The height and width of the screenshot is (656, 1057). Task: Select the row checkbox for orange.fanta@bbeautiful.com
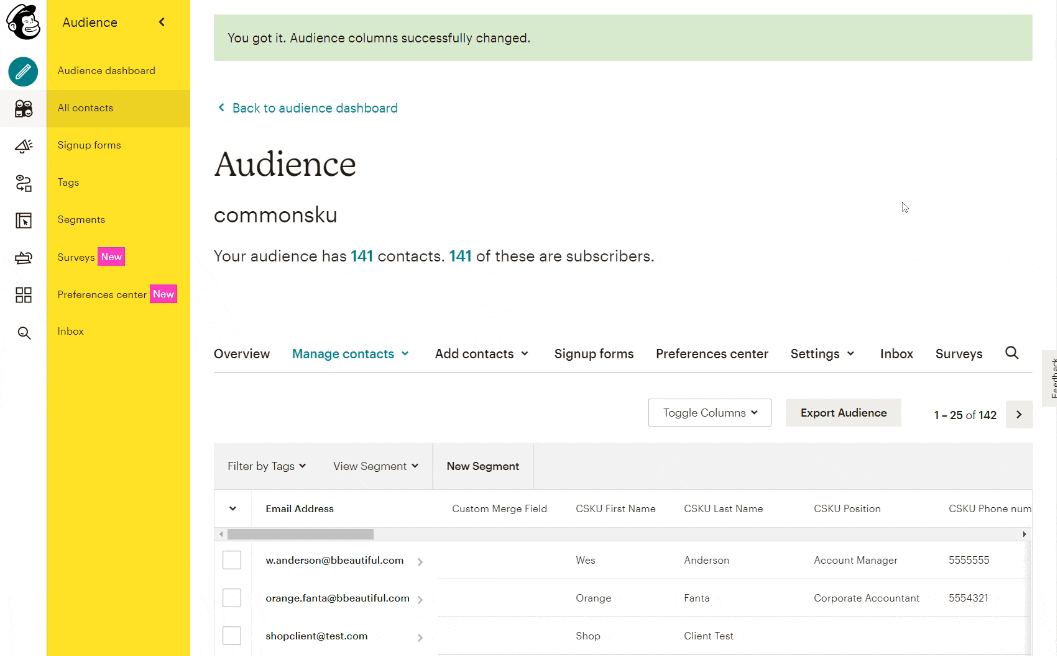(232, 598)
